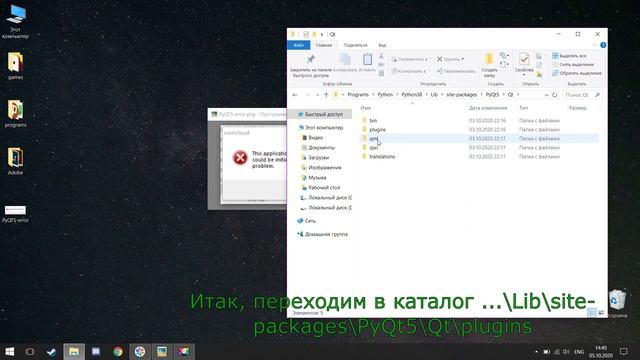
Task: Click the Explorer help question icon
Action: tap(603, 45)
